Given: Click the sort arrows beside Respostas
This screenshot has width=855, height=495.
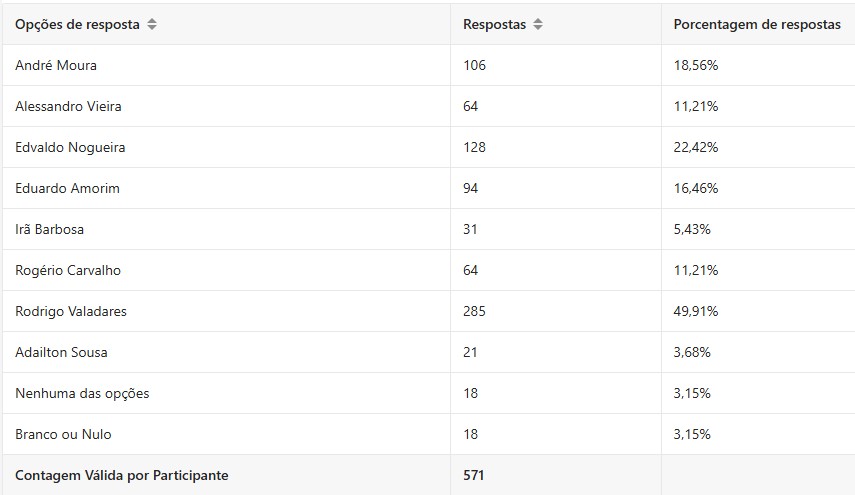Looking at the screenshot, I should (538, 25).
